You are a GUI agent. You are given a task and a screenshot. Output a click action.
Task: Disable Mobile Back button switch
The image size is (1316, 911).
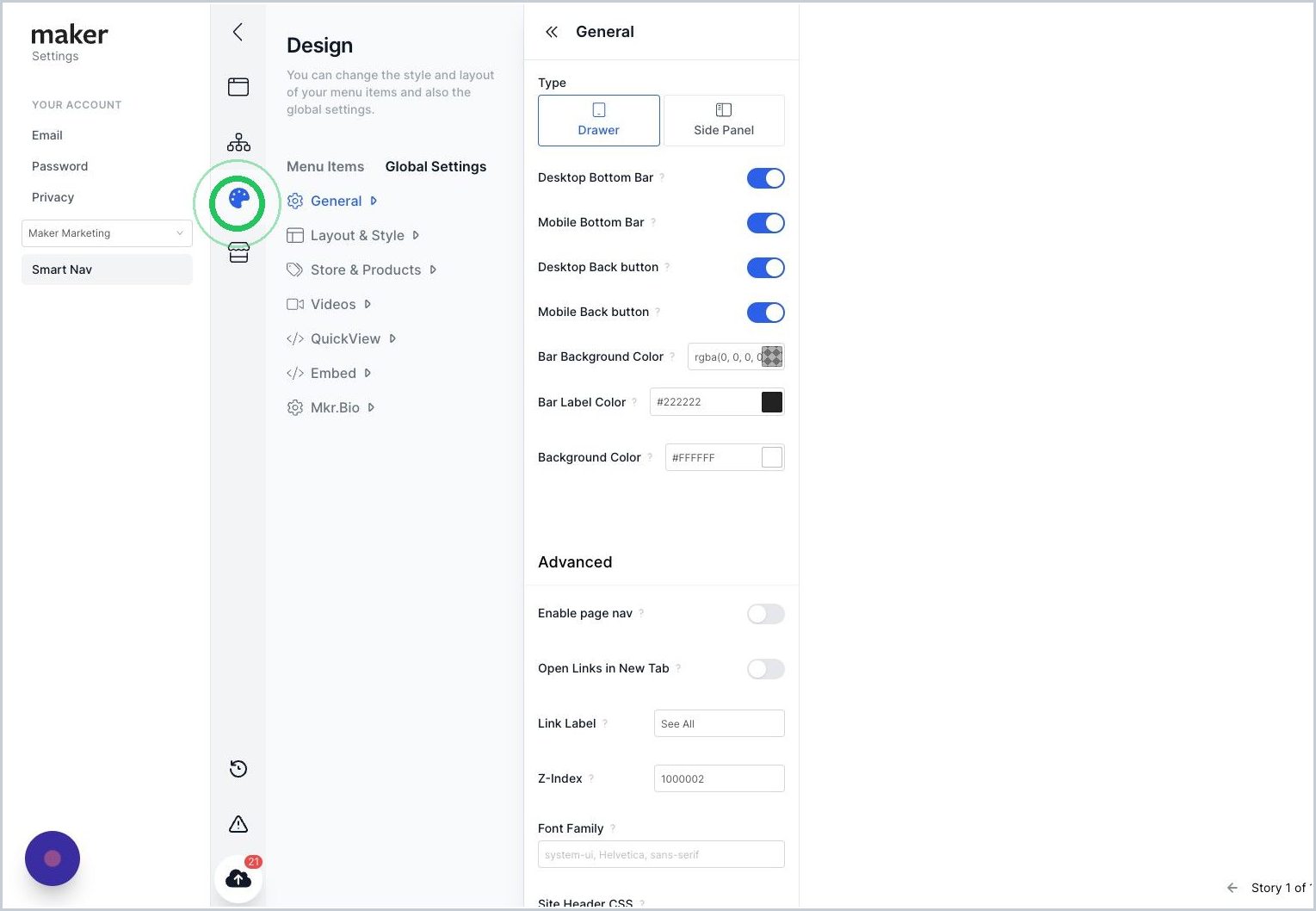pyautogui.click(x=766, y=313)
